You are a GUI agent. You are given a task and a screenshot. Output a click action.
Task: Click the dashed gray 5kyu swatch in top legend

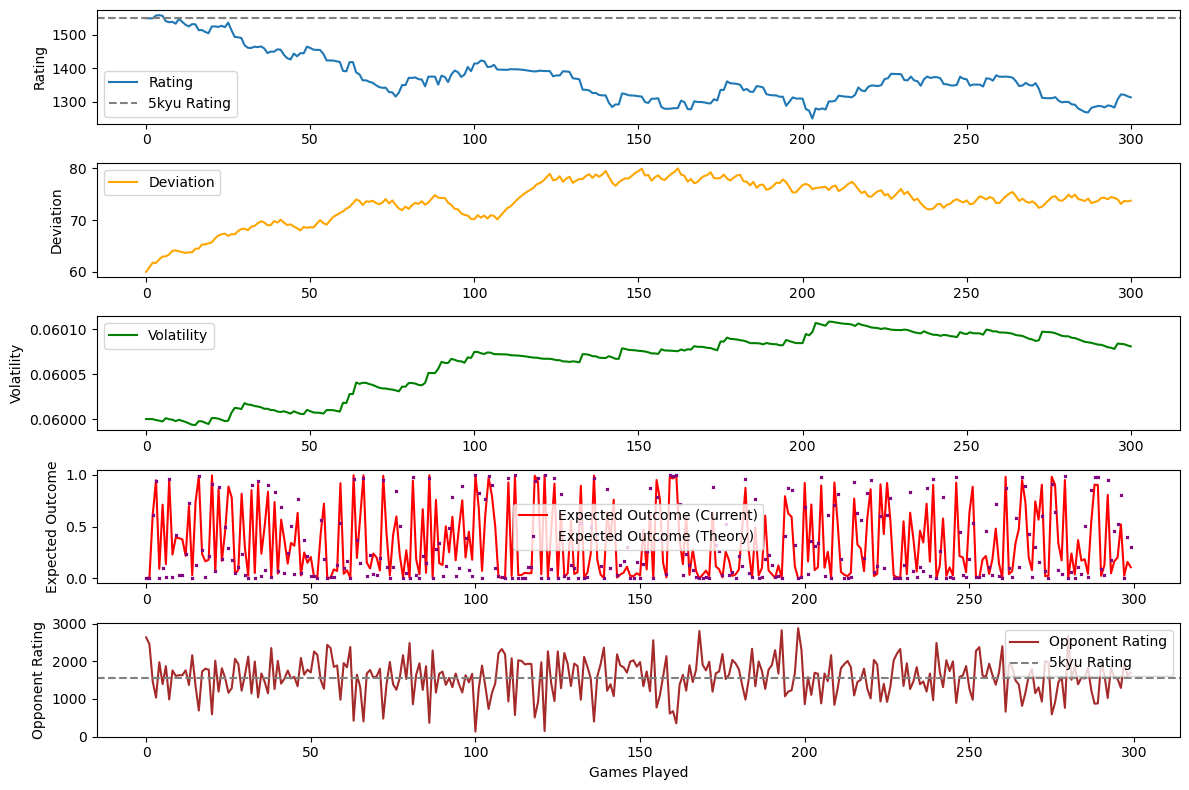tap(125, 103)
